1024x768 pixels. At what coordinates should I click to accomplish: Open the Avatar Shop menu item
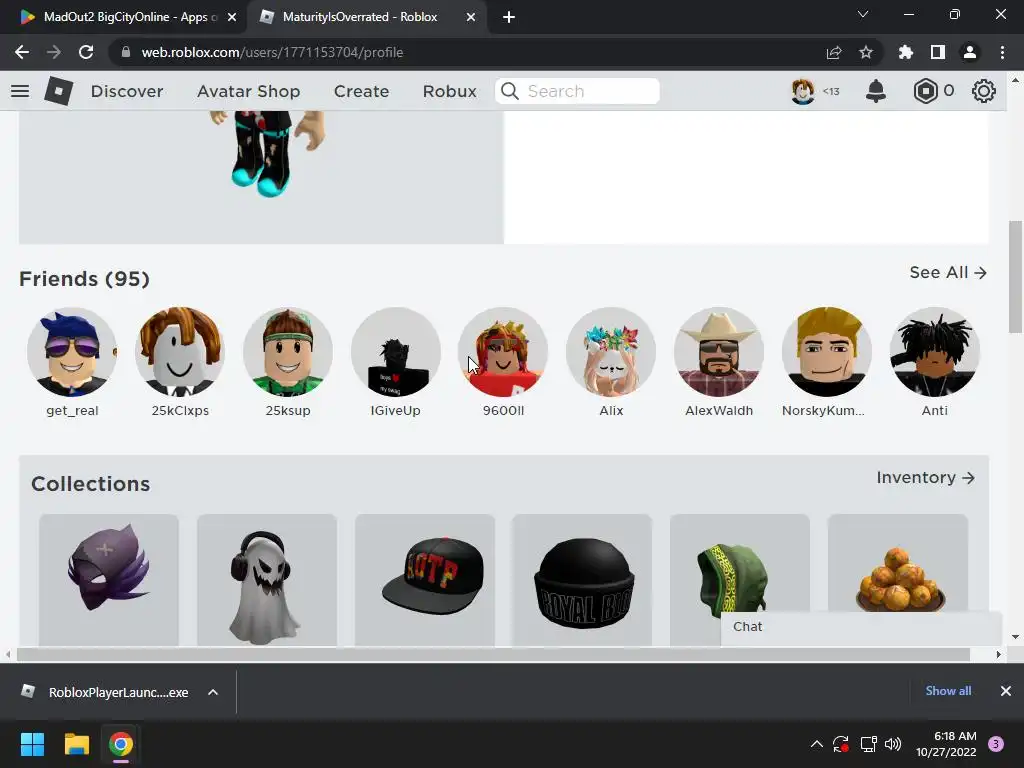(x=248, y=91)
